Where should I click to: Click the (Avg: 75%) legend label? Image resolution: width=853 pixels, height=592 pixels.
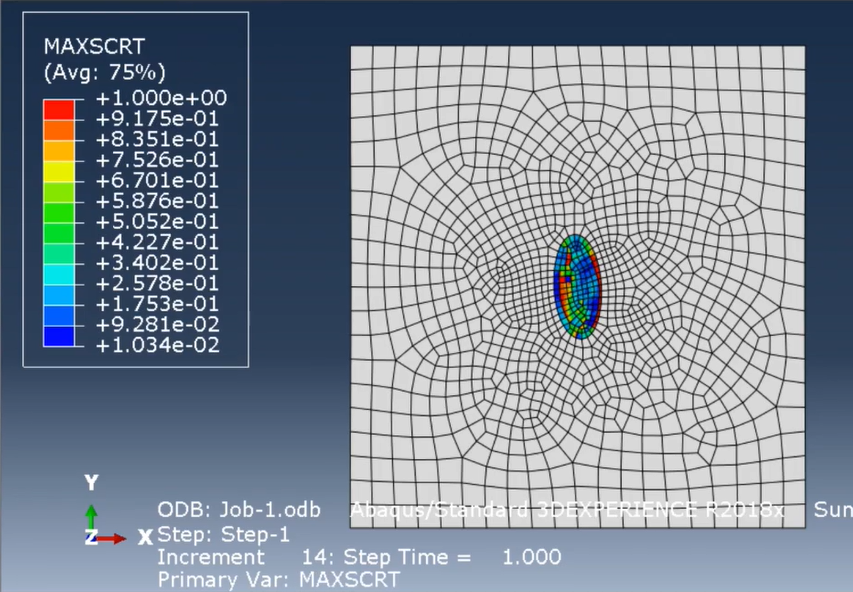click(104, 72)
